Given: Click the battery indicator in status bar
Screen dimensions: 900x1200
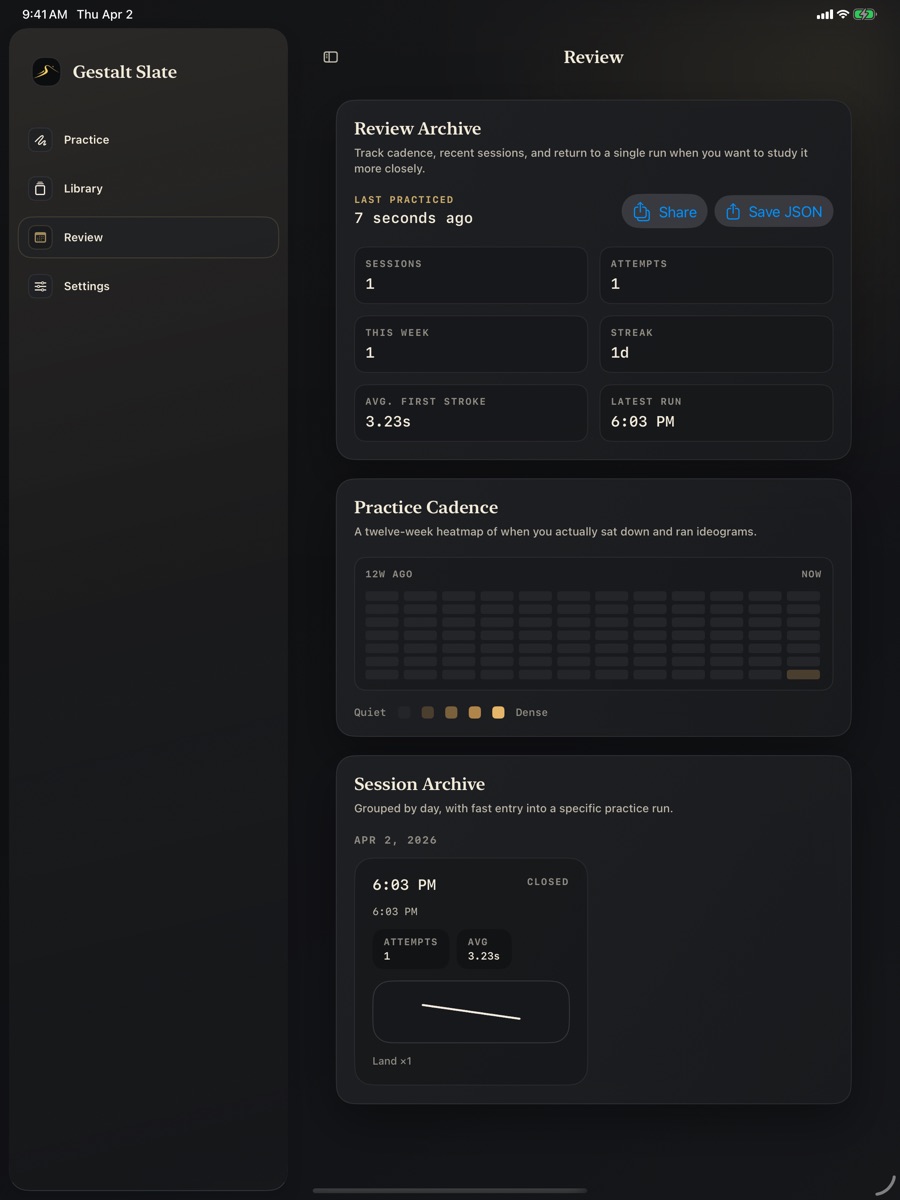Looking at the screenshot, I should pos(864,14).
